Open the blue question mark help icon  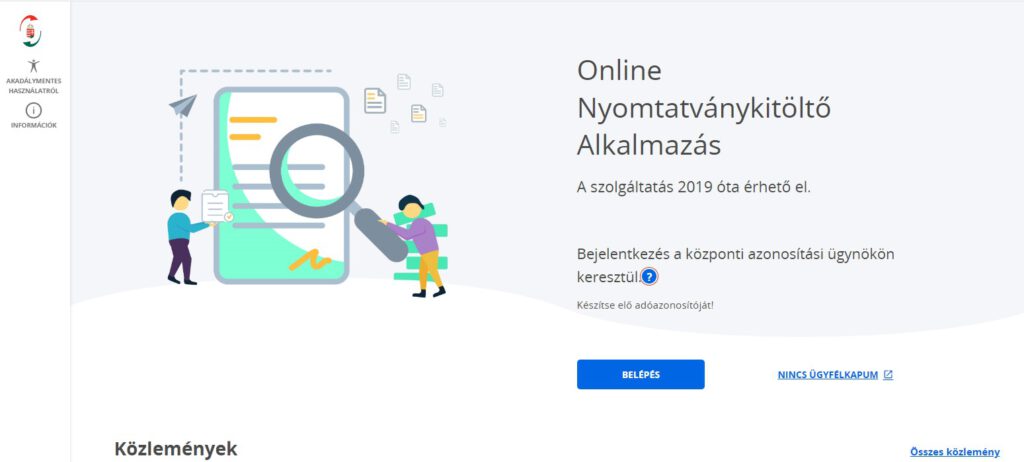[x=648, y=277]
